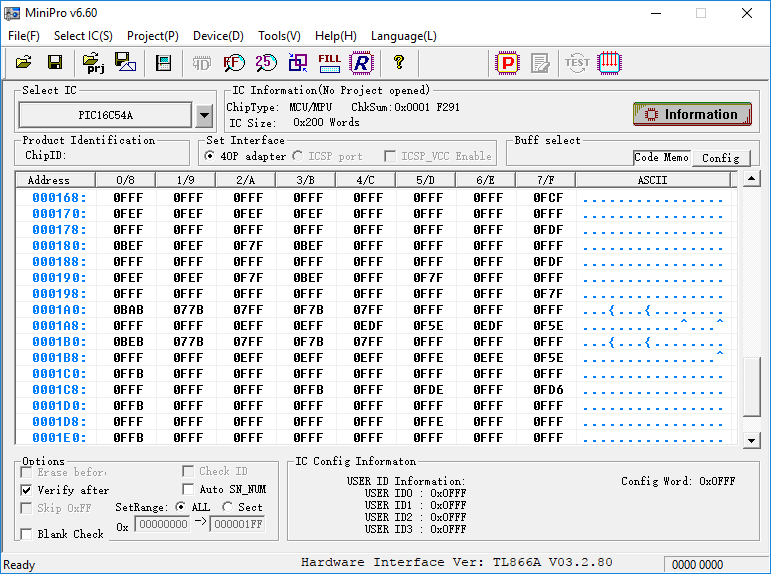Click the scrollbar down arrow

[751, 440]
